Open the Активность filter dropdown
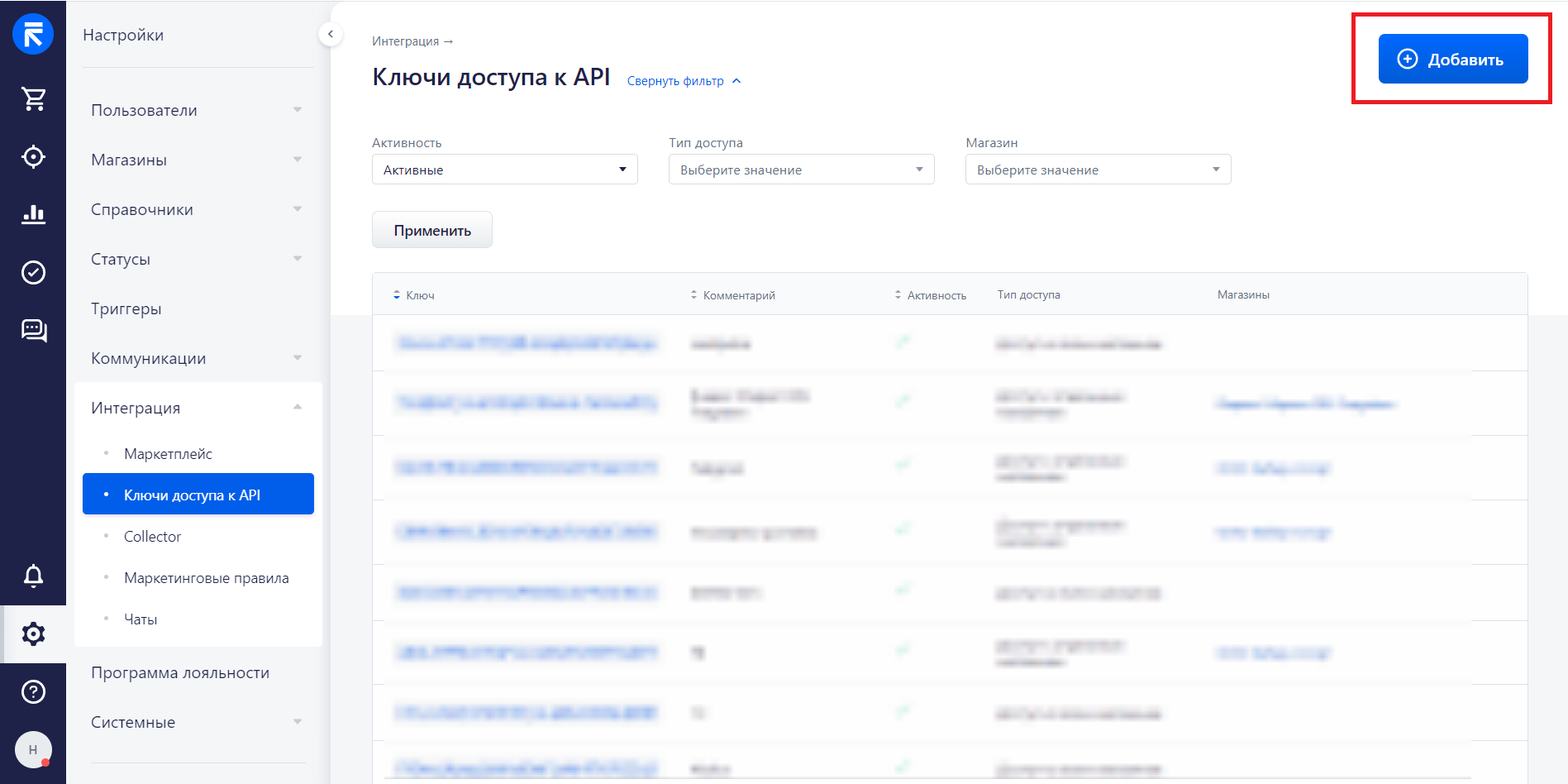Image resolution: width=1568 pixels, height=784 pixels. [x=505, y=170]
